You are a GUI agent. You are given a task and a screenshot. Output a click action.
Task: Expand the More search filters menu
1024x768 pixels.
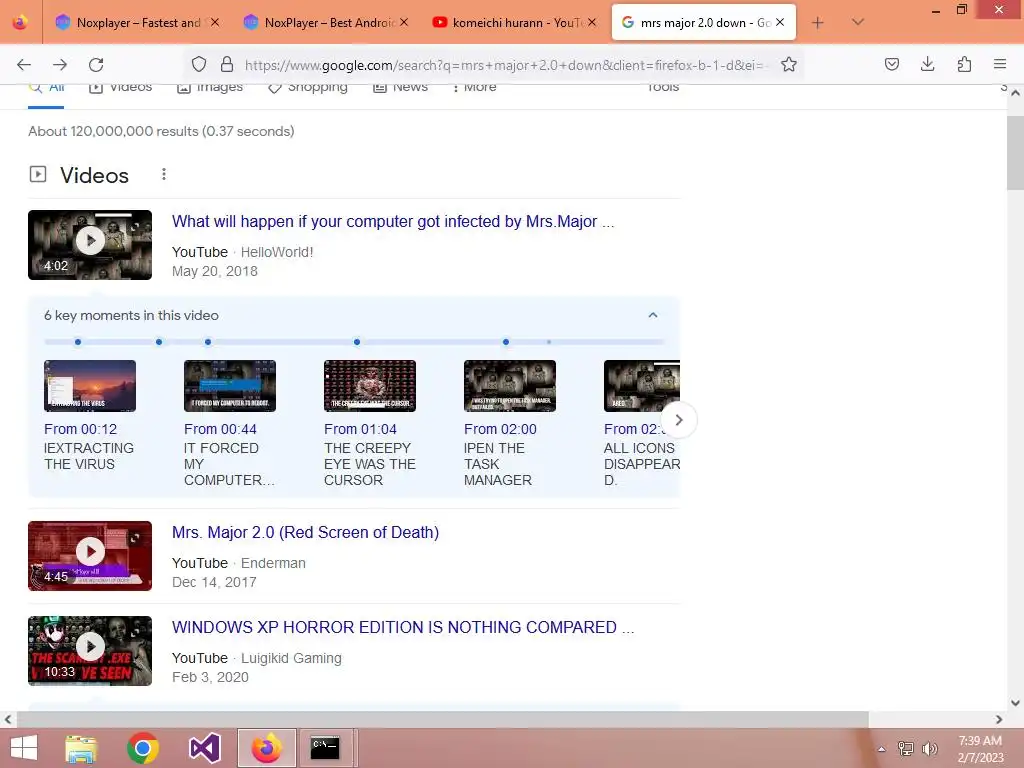point(474,88)
